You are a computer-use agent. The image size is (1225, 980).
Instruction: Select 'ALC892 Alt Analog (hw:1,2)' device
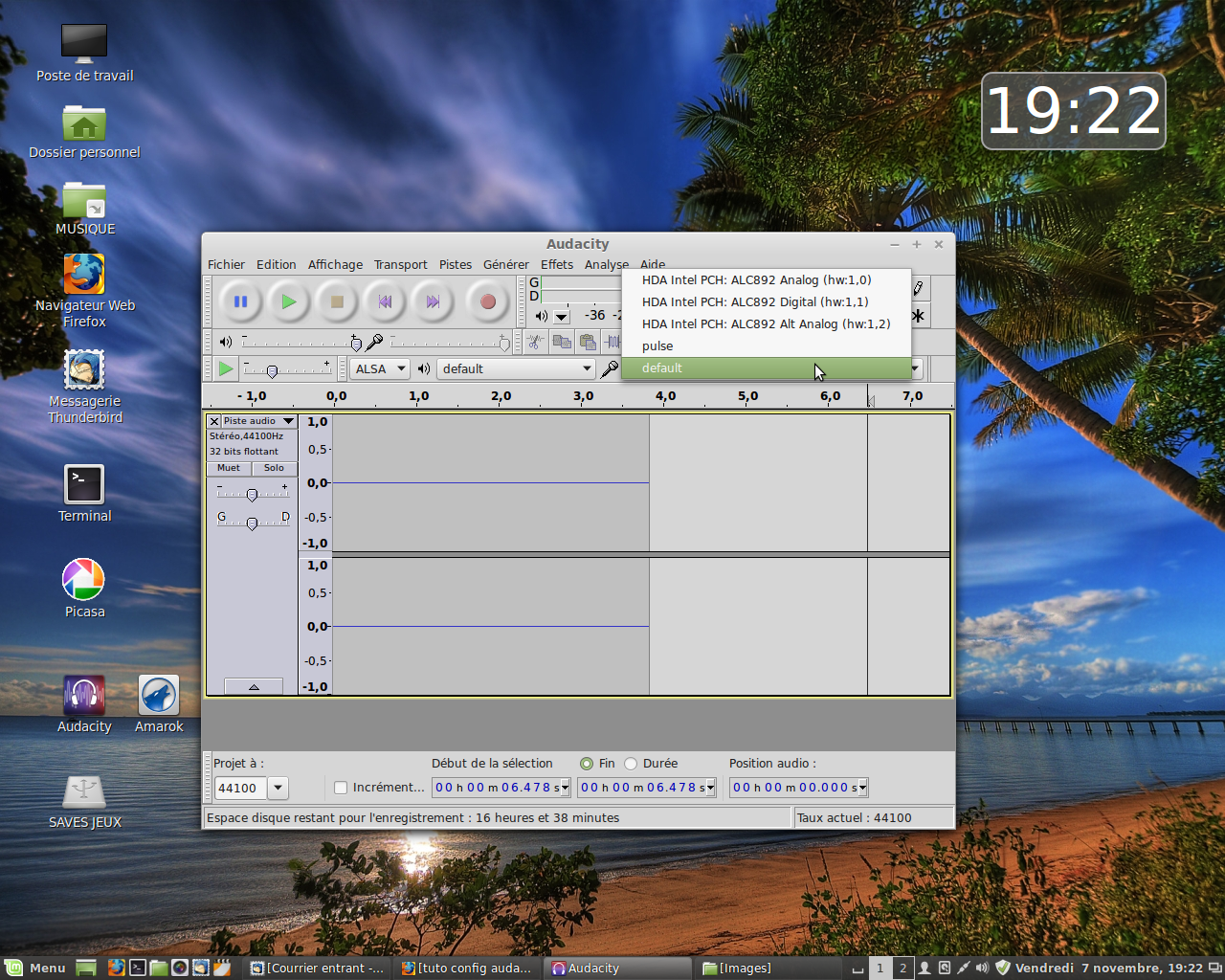767,324
